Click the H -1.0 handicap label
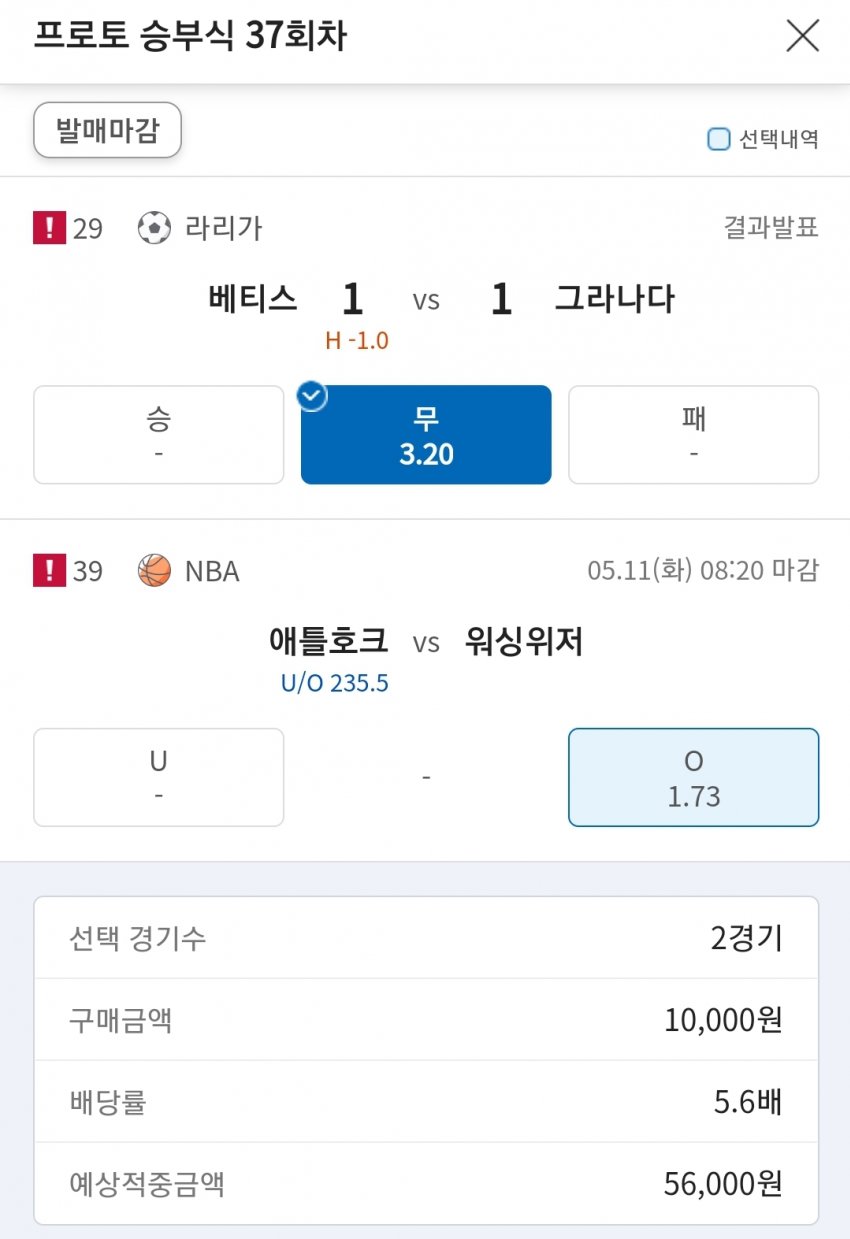The height and width of the screenshot is (1239, 850). (357, 341)
